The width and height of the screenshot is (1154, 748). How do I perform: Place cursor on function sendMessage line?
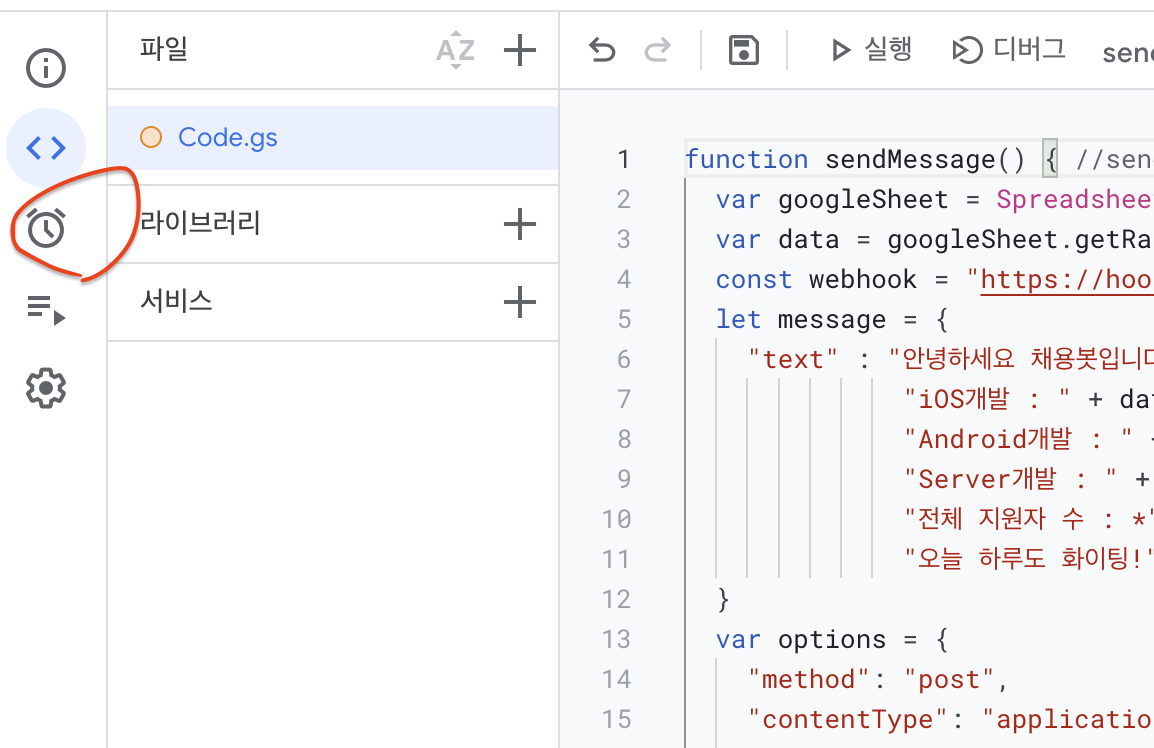pyautogui.click(x=918, y=160)
